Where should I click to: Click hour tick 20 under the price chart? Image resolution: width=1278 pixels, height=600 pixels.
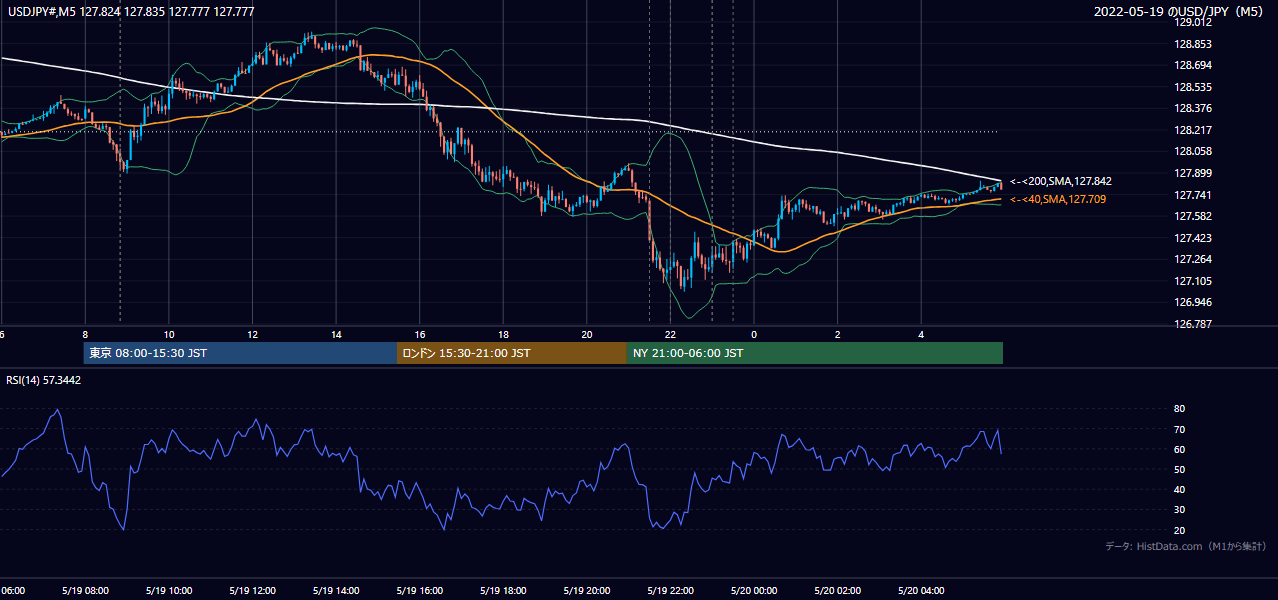[587, 334]
